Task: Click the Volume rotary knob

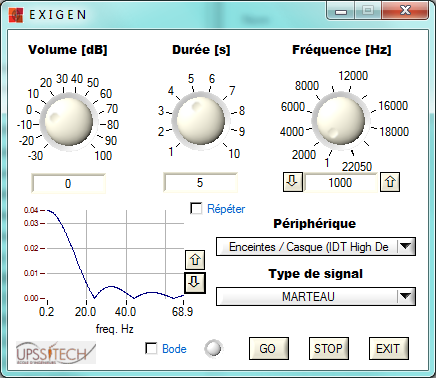Action: 69,121
